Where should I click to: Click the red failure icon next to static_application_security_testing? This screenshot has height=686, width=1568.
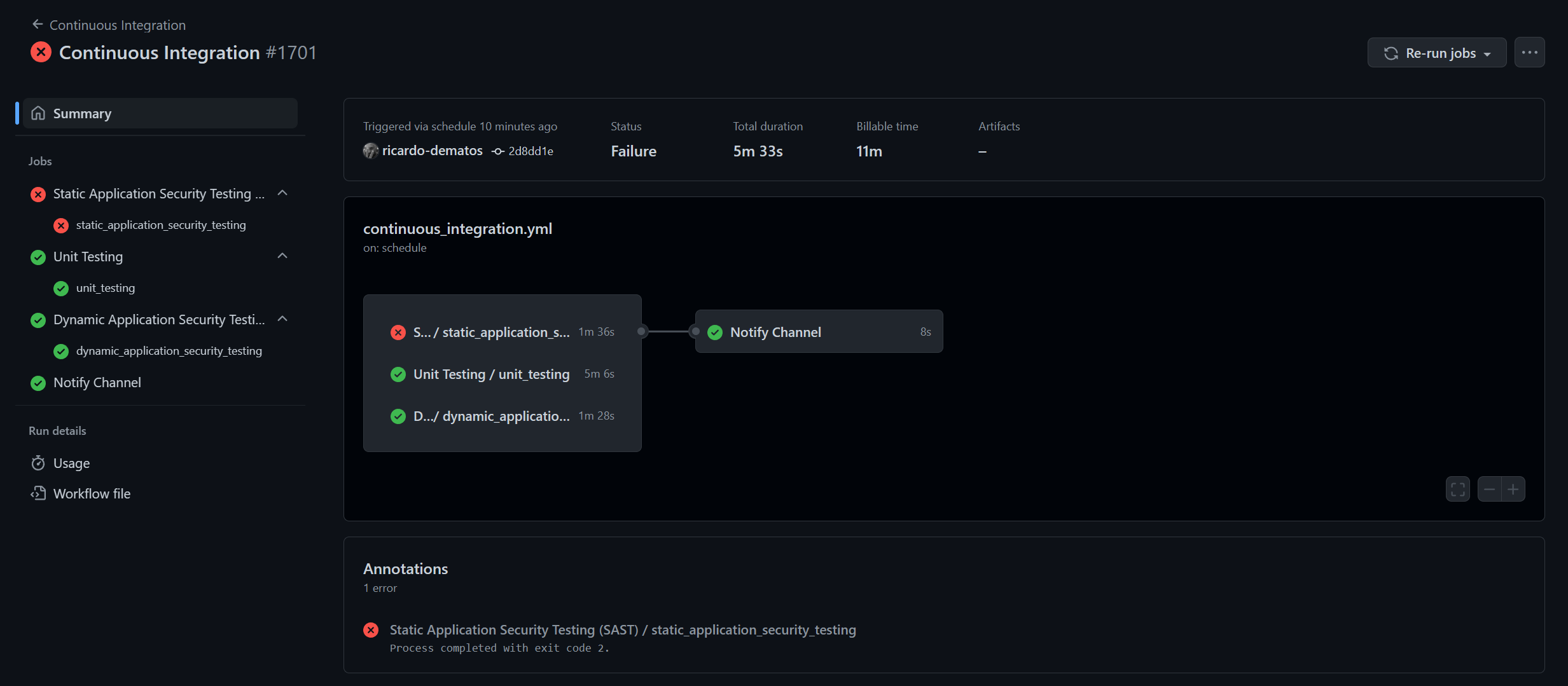[60, 225]
